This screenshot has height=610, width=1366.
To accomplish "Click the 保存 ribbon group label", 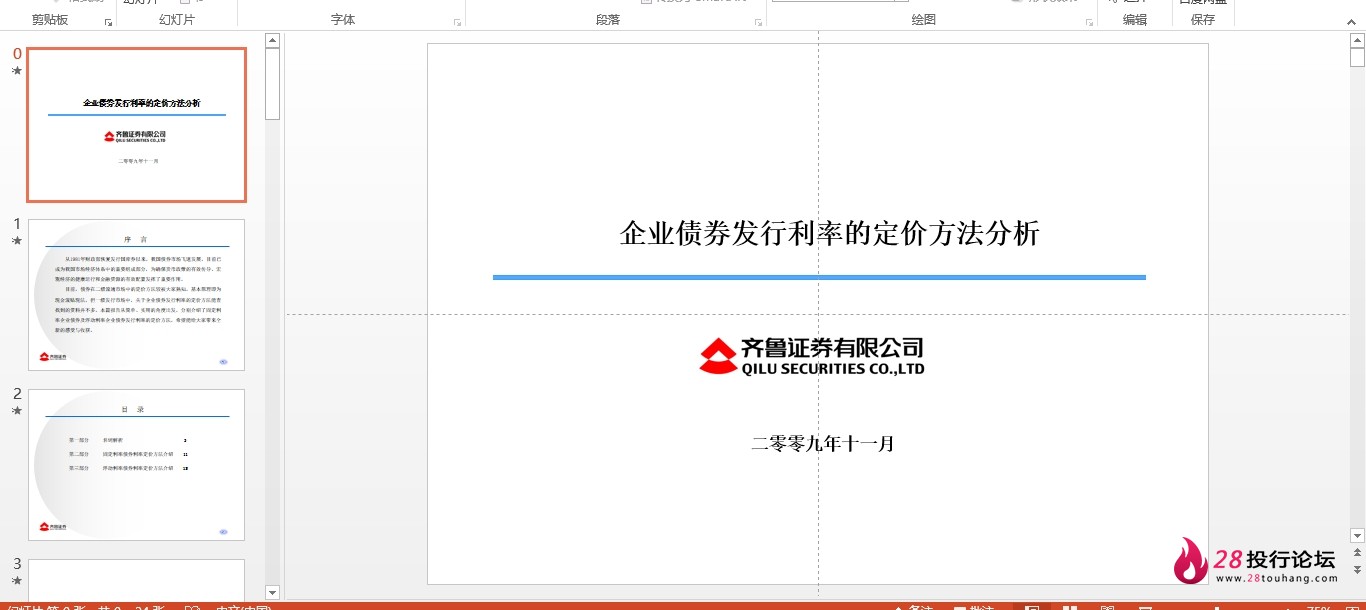I will 1203,20.
